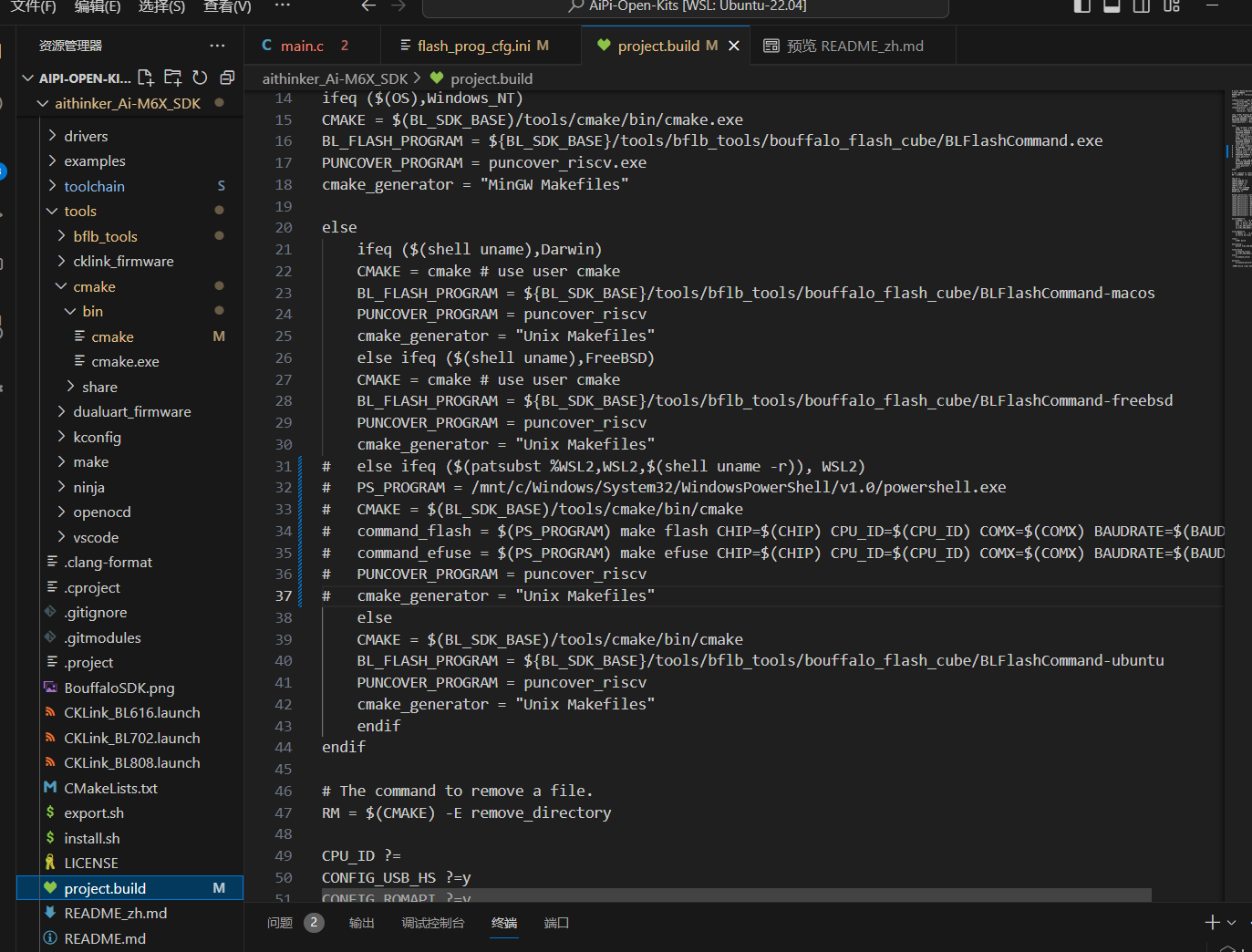Collapse all folders in the explorer
Screen dimensions: 1252x952
pos(227,78)
